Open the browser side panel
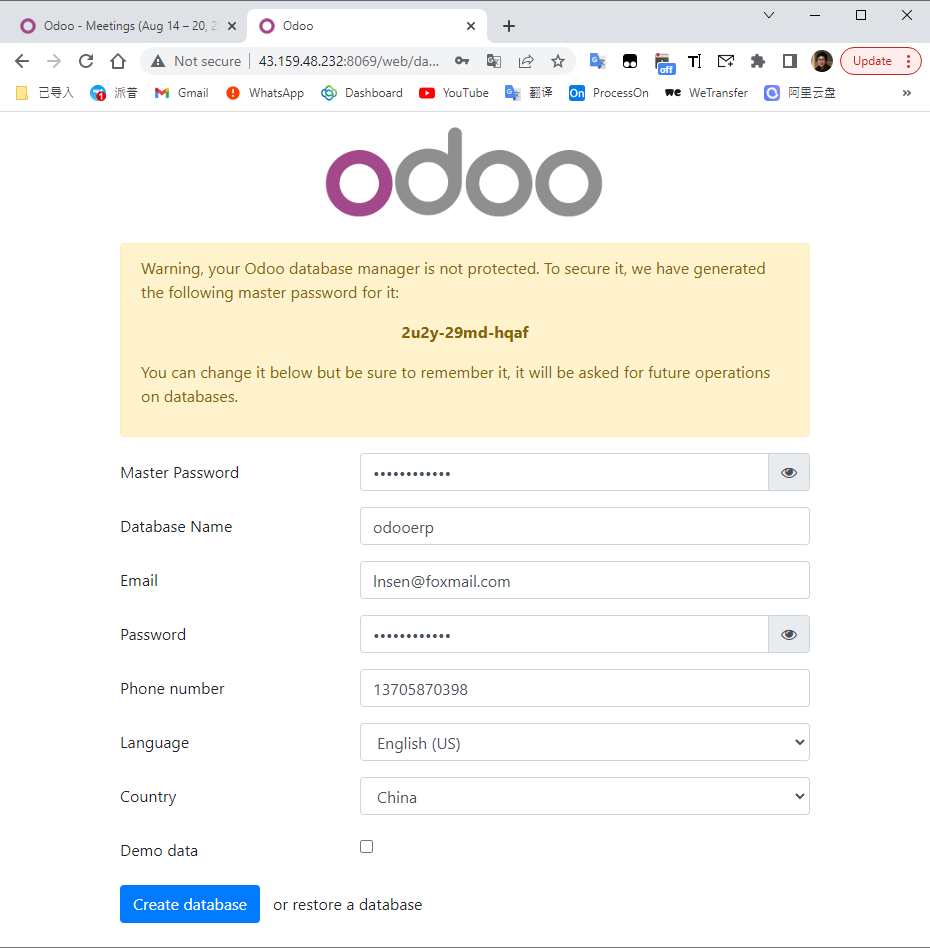Viewport: 930px width, 948px height. 790,61
